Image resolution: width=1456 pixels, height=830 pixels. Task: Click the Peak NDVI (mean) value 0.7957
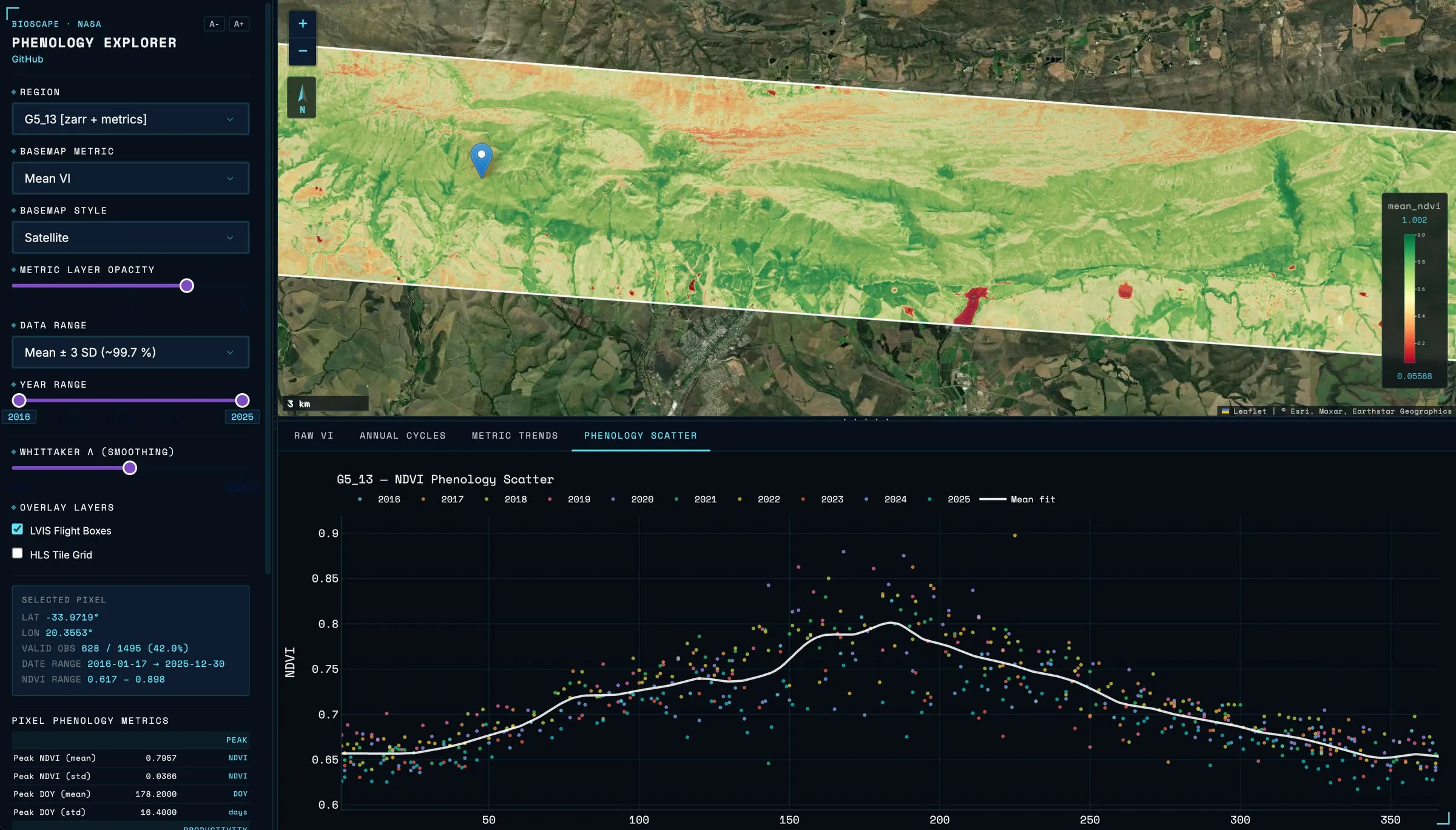tap(161, 758)
